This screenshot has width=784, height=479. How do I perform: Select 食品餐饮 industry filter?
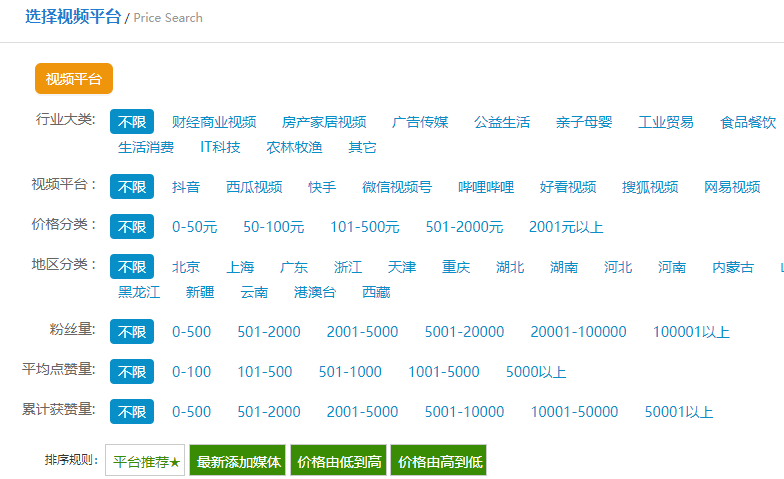(748, 122)
